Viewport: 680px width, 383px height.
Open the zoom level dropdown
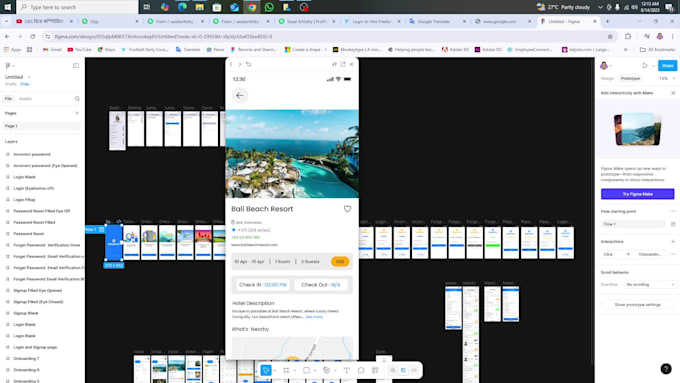coord(667,79)
